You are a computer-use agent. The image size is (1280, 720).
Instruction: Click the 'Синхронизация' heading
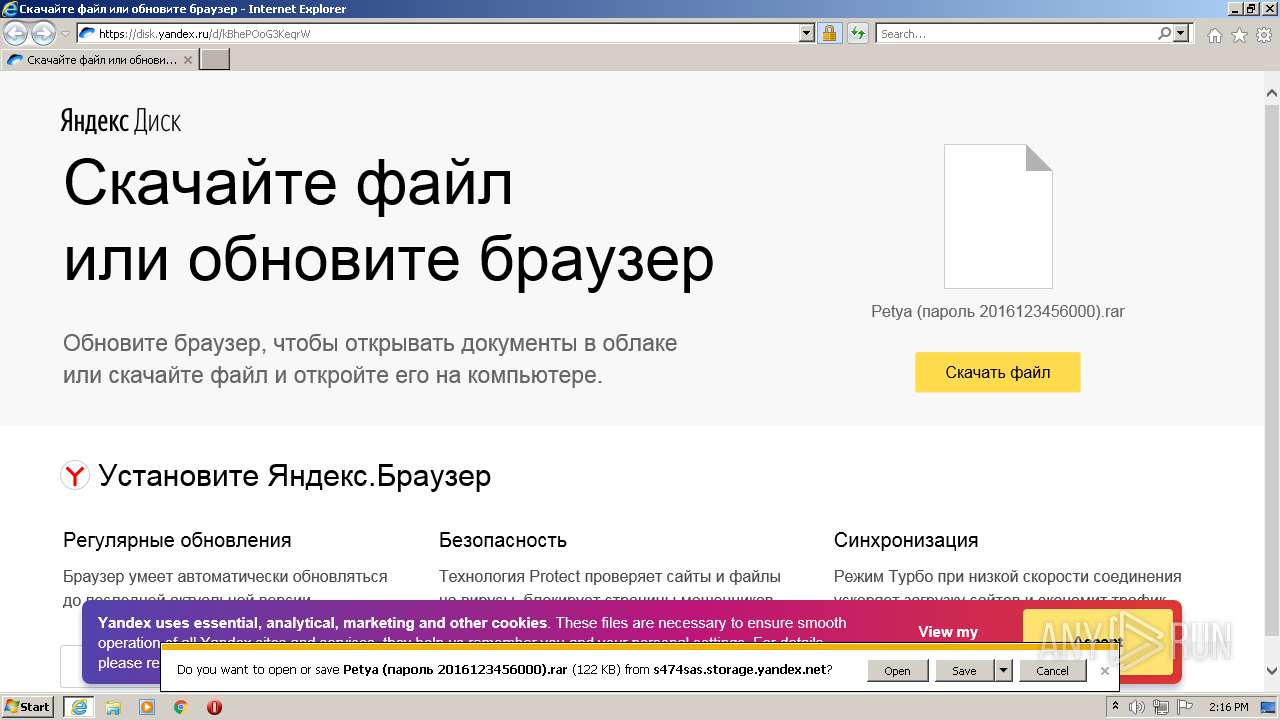tap(906, 540)
